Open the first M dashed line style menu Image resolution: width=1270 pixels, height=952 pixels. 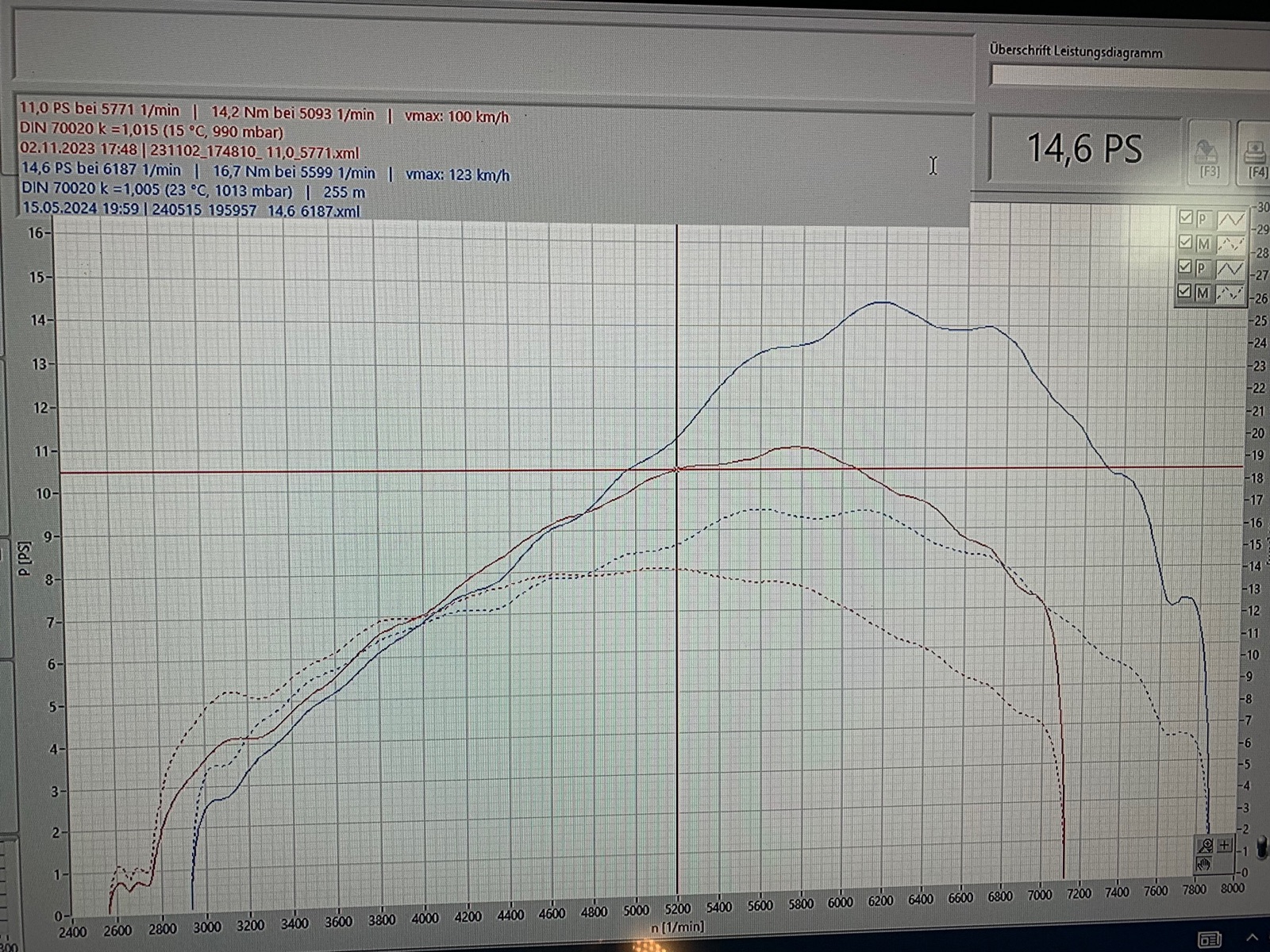(1230, 244)
